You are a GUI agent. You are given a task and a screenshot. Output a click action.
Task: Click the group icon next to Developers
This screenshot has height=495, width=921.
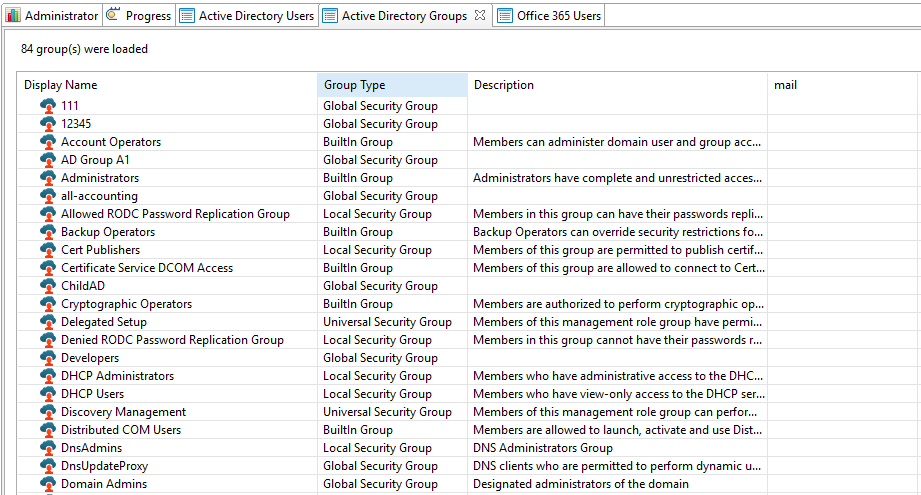pos(48,358)
